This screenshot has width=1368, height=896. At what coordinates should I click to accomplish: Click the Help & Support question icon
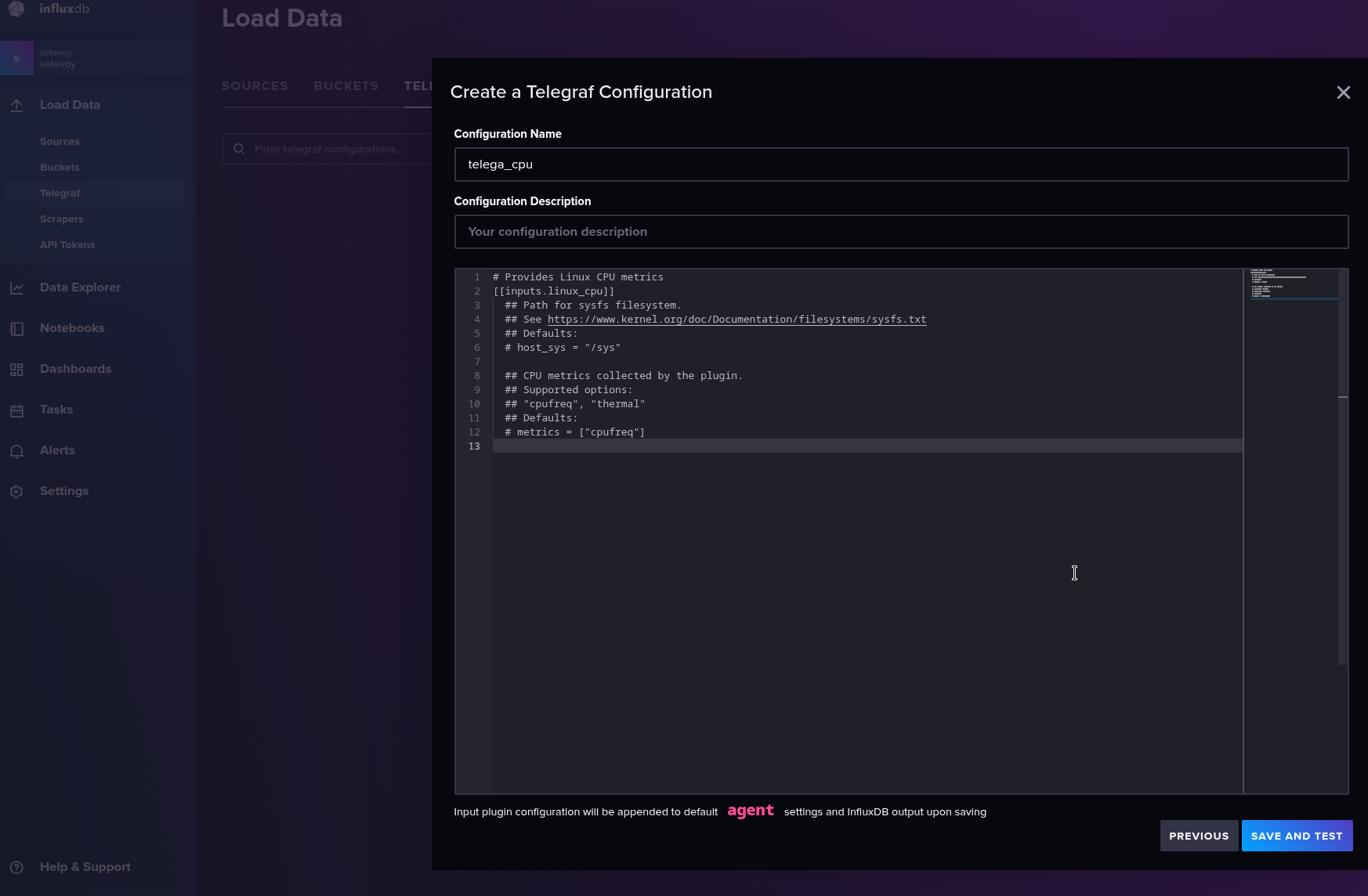click(x=16, y=867)
